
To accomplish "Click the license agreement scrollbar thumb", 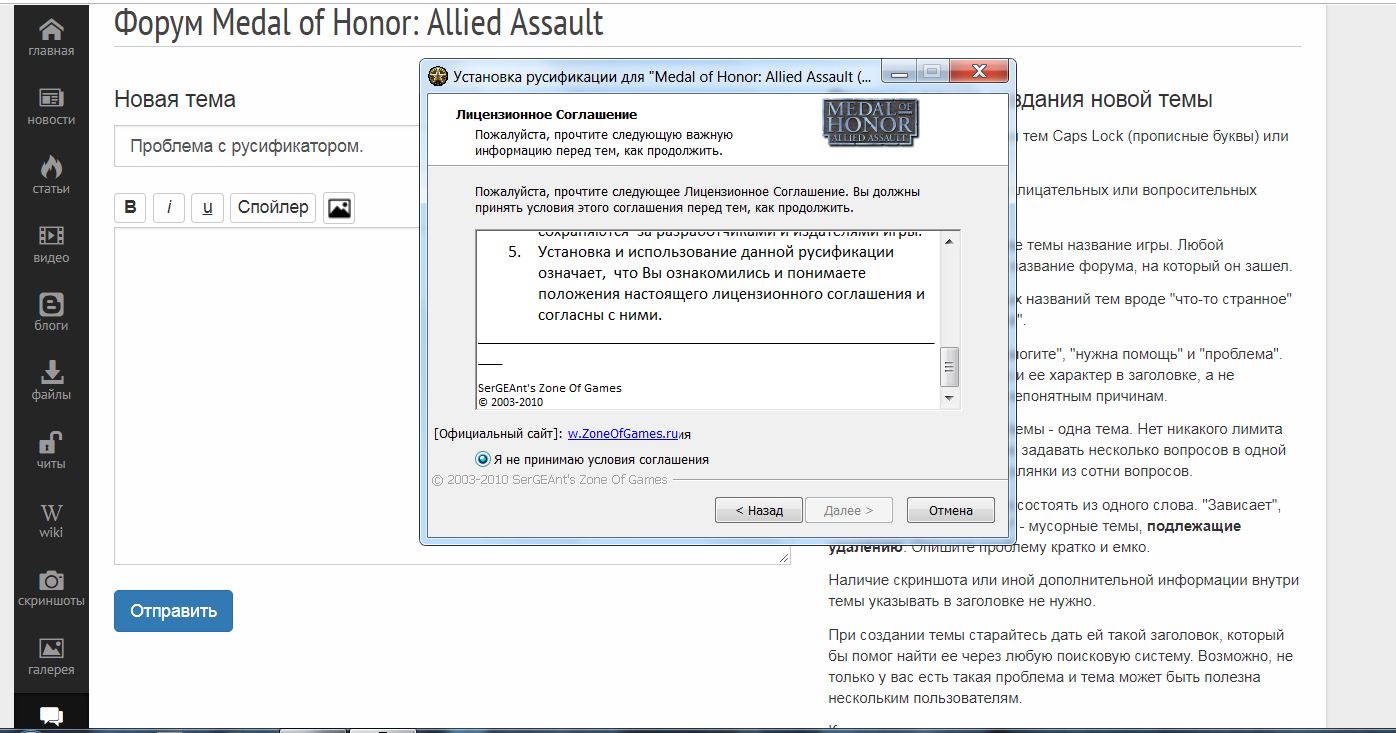I will click(x=950, y=367).
